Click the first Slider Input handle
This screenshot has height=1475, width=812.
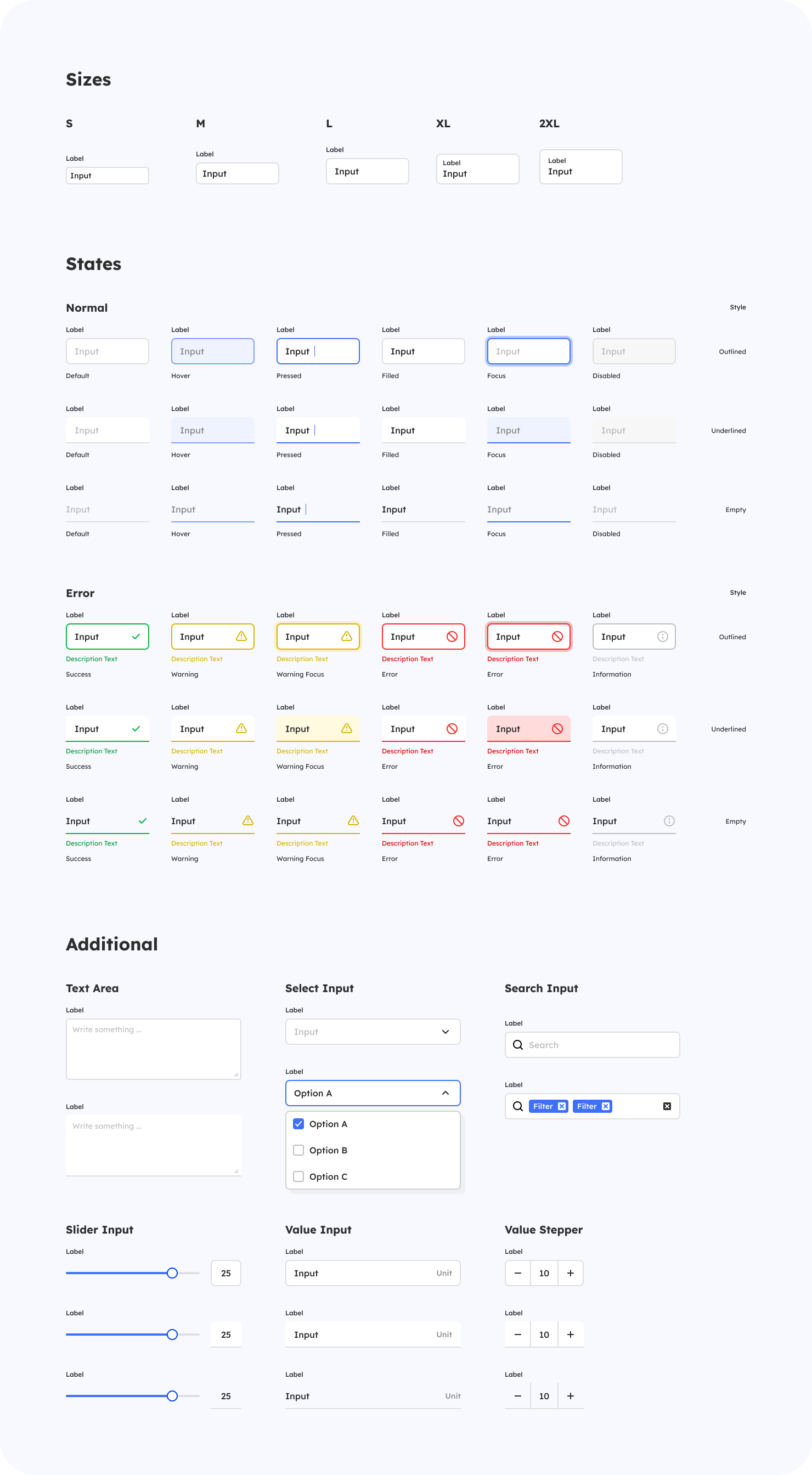pyautogui.click(x=172, y=1273)
